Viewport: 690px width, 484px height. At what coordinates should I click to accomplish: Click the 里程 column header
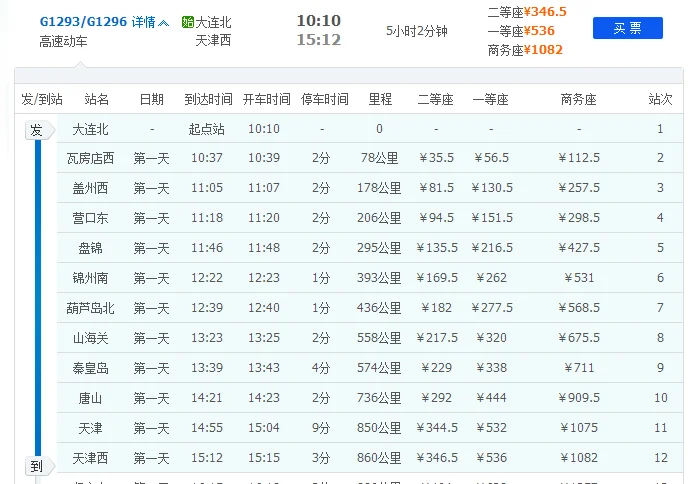click(x=380, y=99)
